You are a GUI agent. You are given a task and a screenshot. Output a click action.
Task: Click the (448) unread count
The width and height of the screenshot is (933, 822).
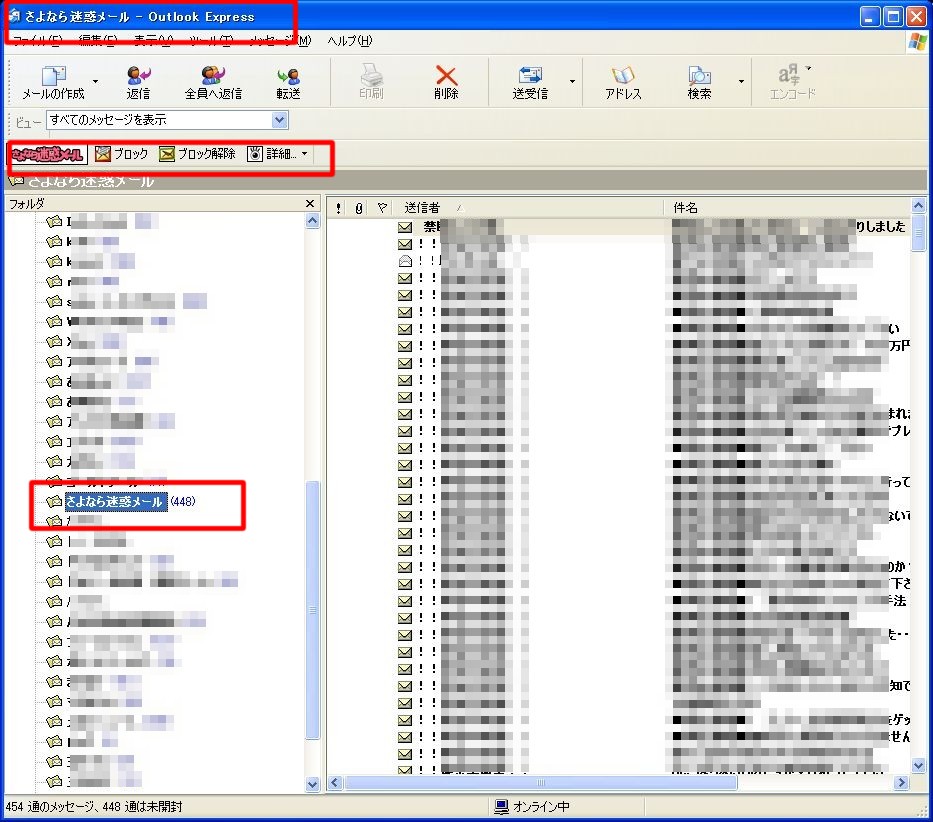click(x=183, y=501)
